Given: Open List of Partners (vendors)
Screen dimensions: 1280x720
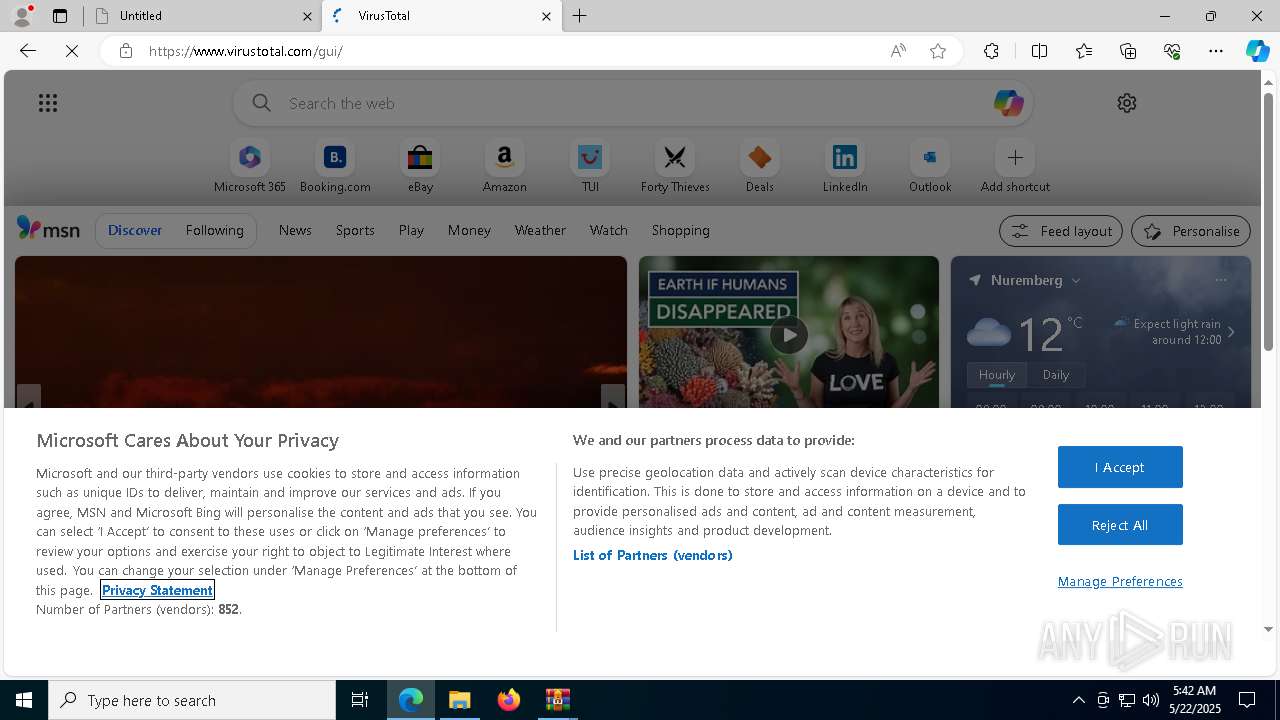Looking at the screenshot, I should pos(653,555).
